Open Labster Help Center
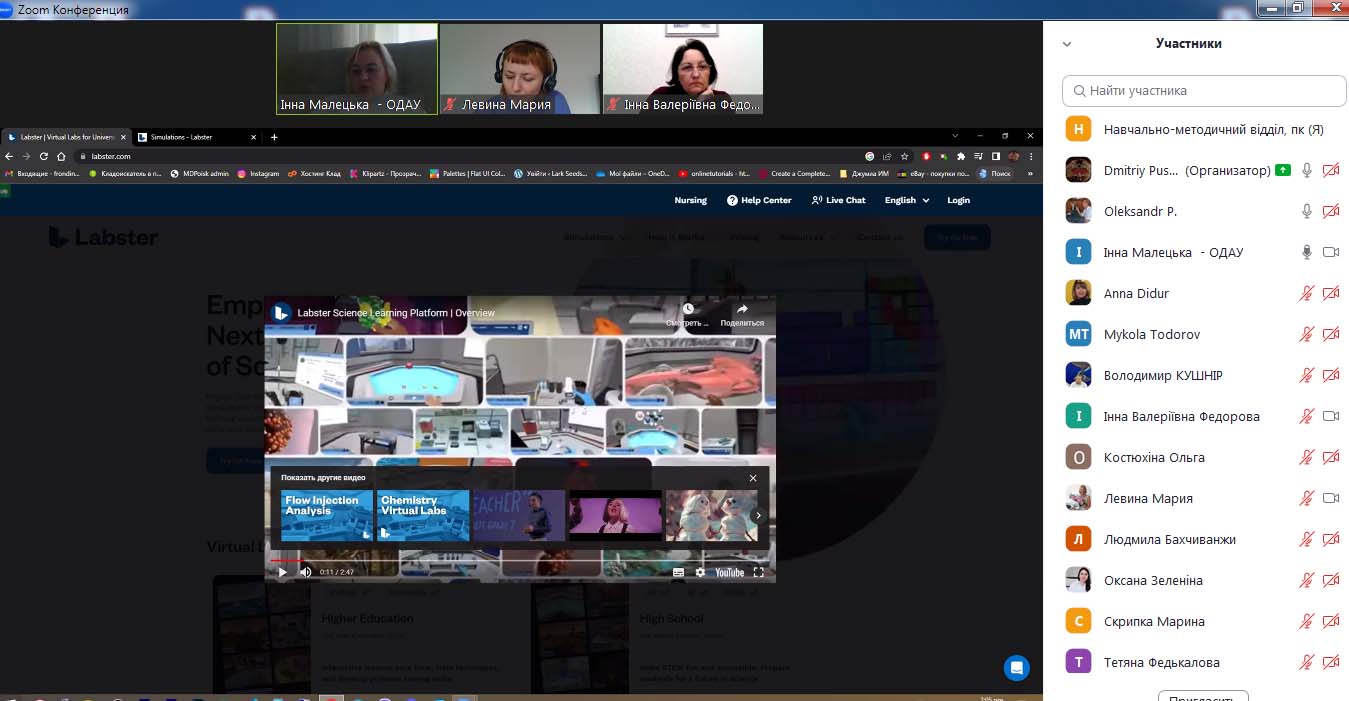 pyautogui.click(x=759, y=200)
